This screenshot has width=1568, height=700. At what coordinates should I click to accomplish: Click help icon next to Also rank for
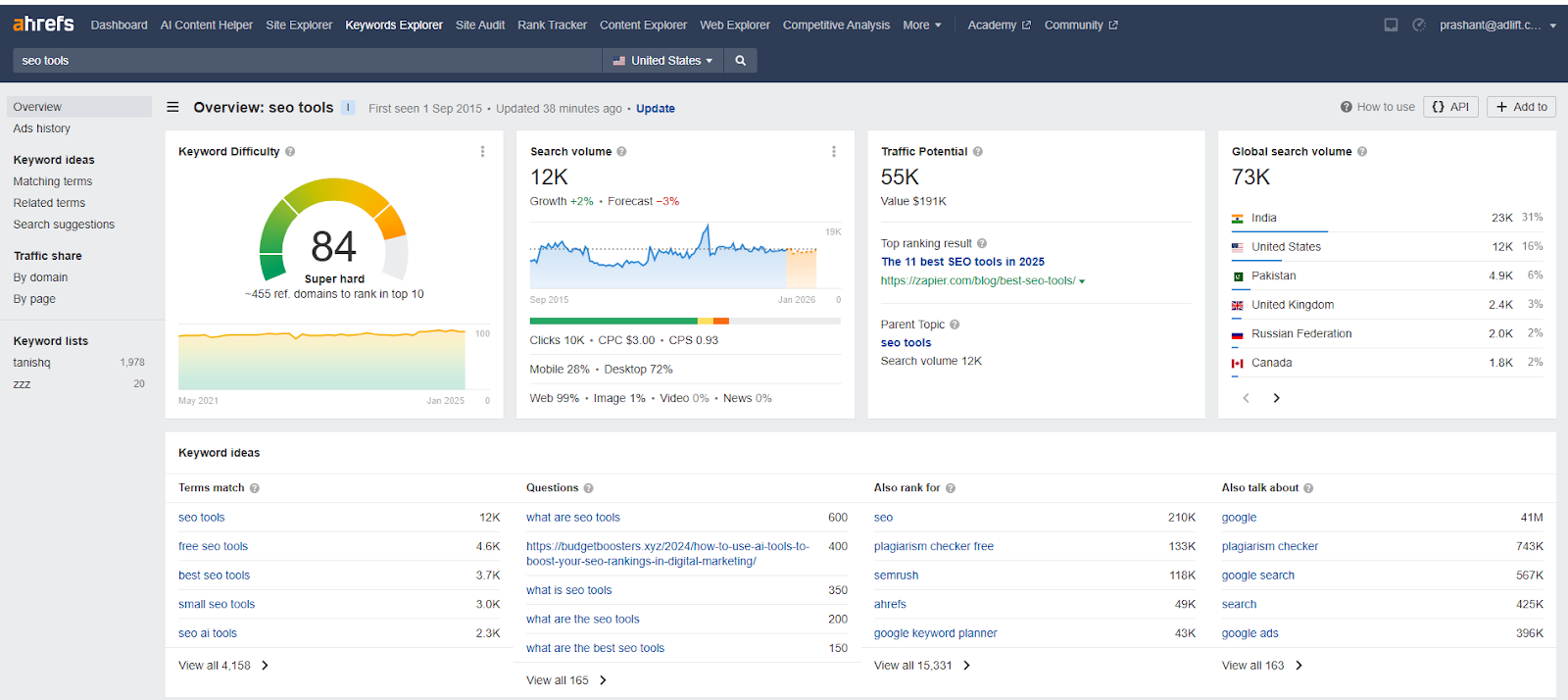pyautogui.click(x=951, y=488)
